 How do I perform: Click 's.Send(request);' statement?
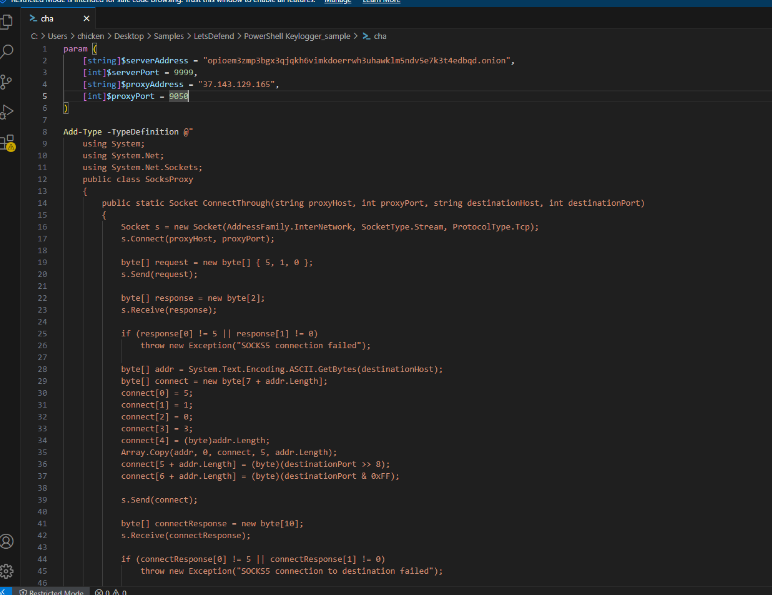(159, 274)
